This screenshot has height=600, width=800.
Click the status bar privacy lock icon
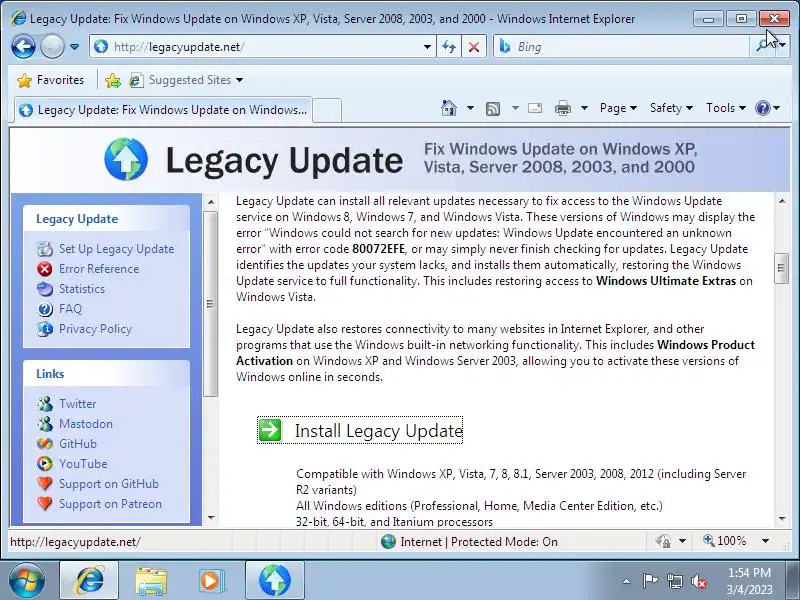(x=664, y=541)
